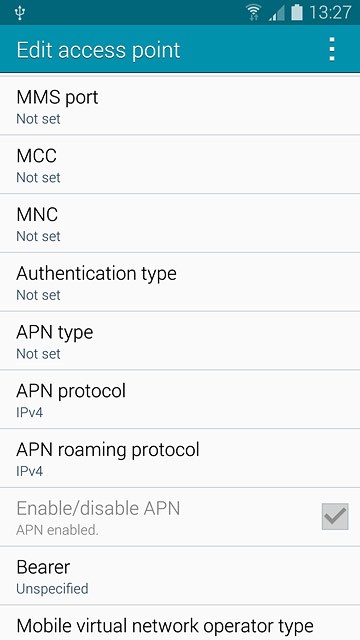This screenshot has width=360, height=640.
Task: Open the Bearer setting
Action: (180, 576)
